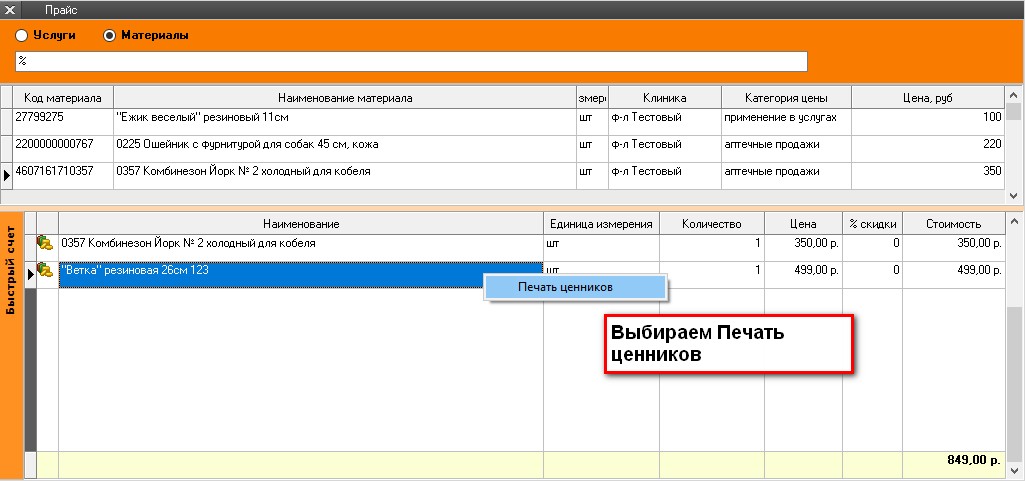Click the lower table scroll down arrow
The image size is (1025, 481).
pos(1014,471)
